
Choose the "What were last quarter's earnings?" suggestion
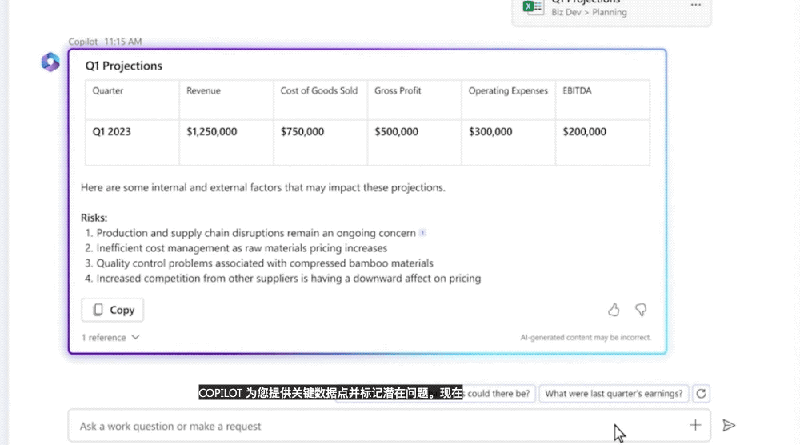click(x=615, y=394)
